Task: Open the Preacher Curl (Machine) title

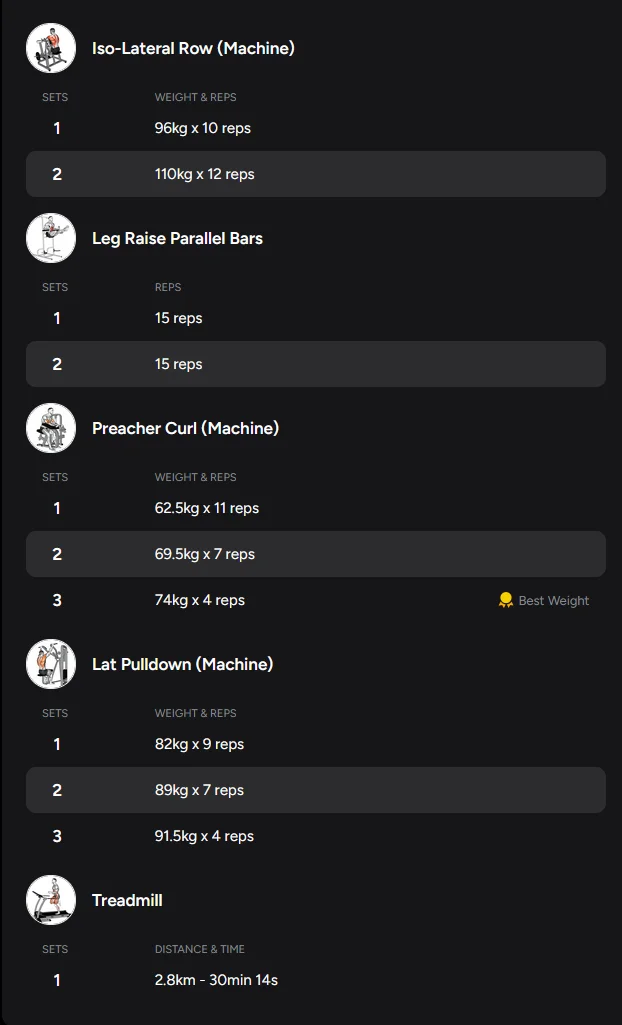Action: [185, 428]
